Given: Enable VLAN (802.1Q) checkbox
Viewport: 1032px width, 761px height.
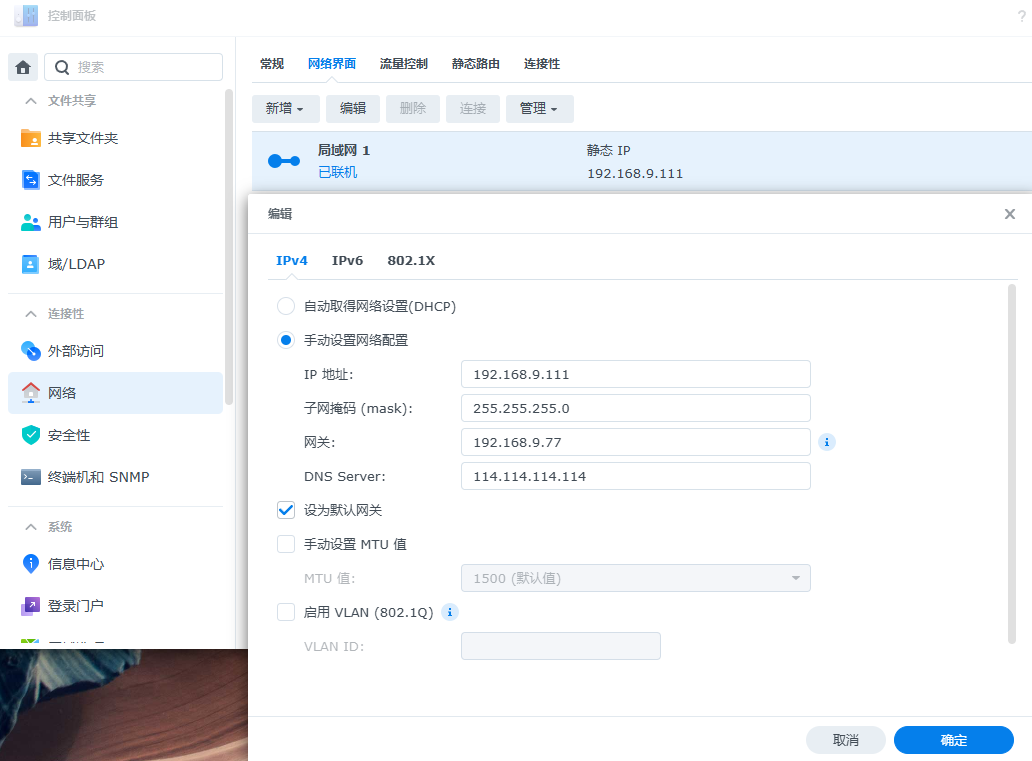Looking at the screenshot, I should pyautogui.click(x=286, y=612).
